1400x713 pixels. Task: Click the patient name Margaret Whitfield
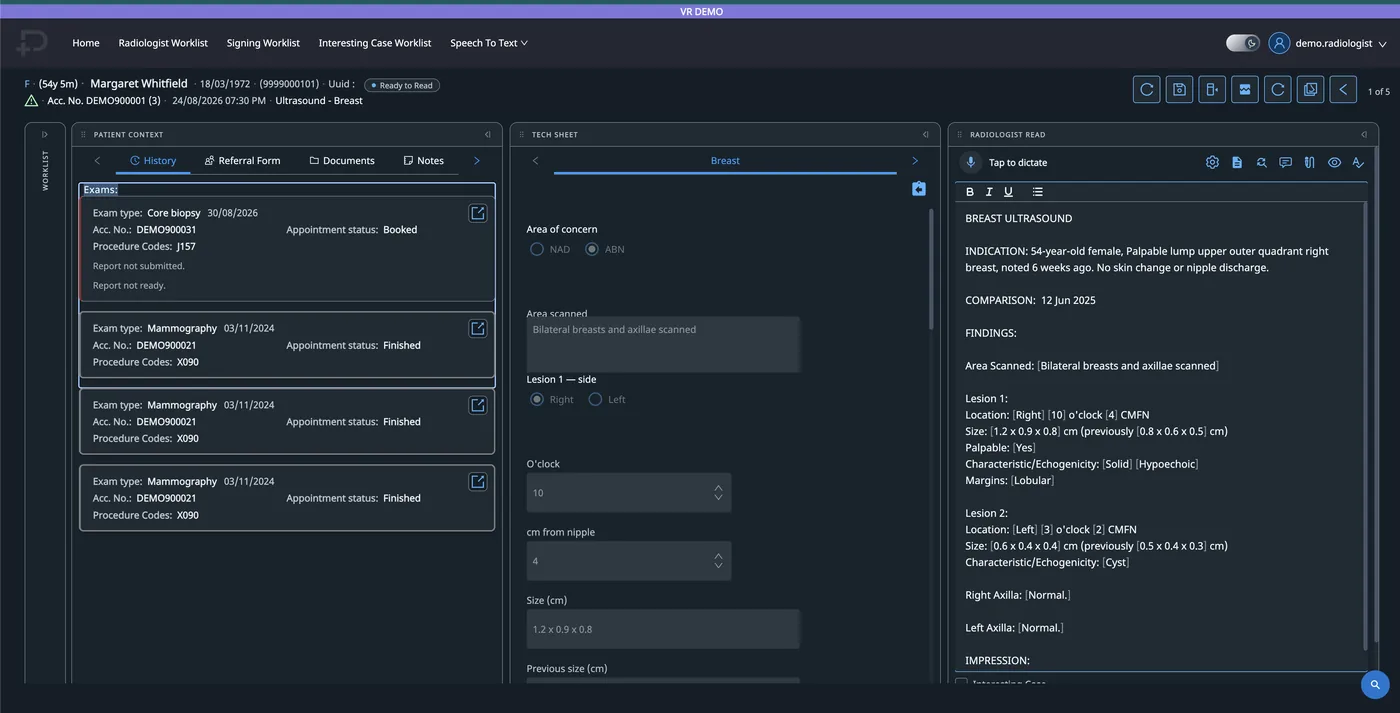(139, 84)
